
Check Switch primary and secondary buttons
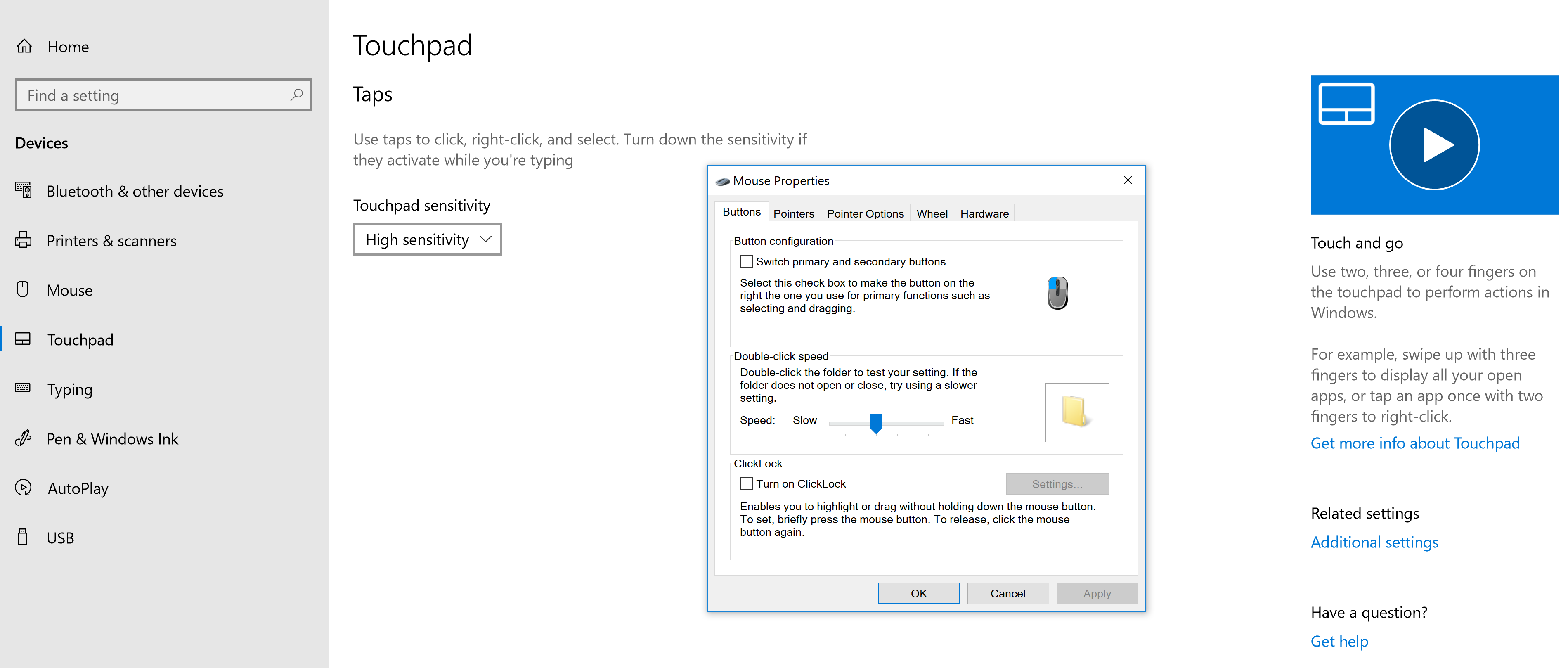pos(746,261)
